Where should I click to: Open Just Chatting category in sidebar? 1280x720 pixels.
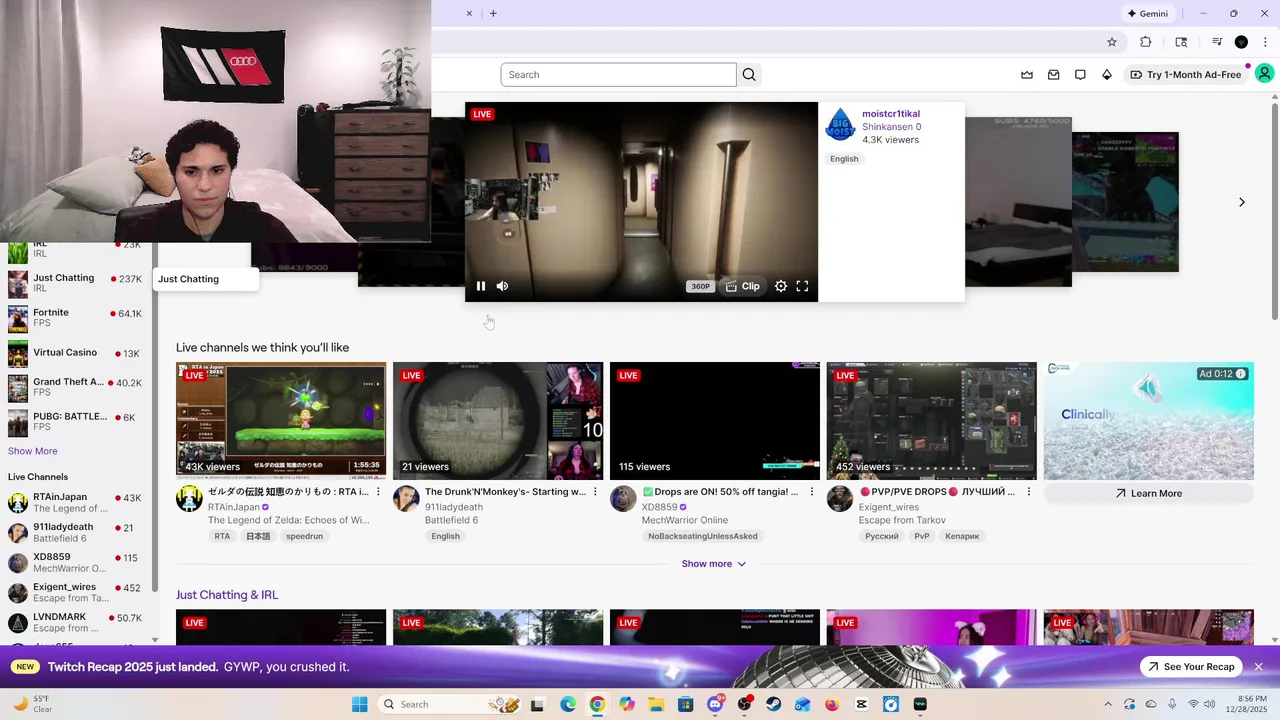tap(75, 283)
